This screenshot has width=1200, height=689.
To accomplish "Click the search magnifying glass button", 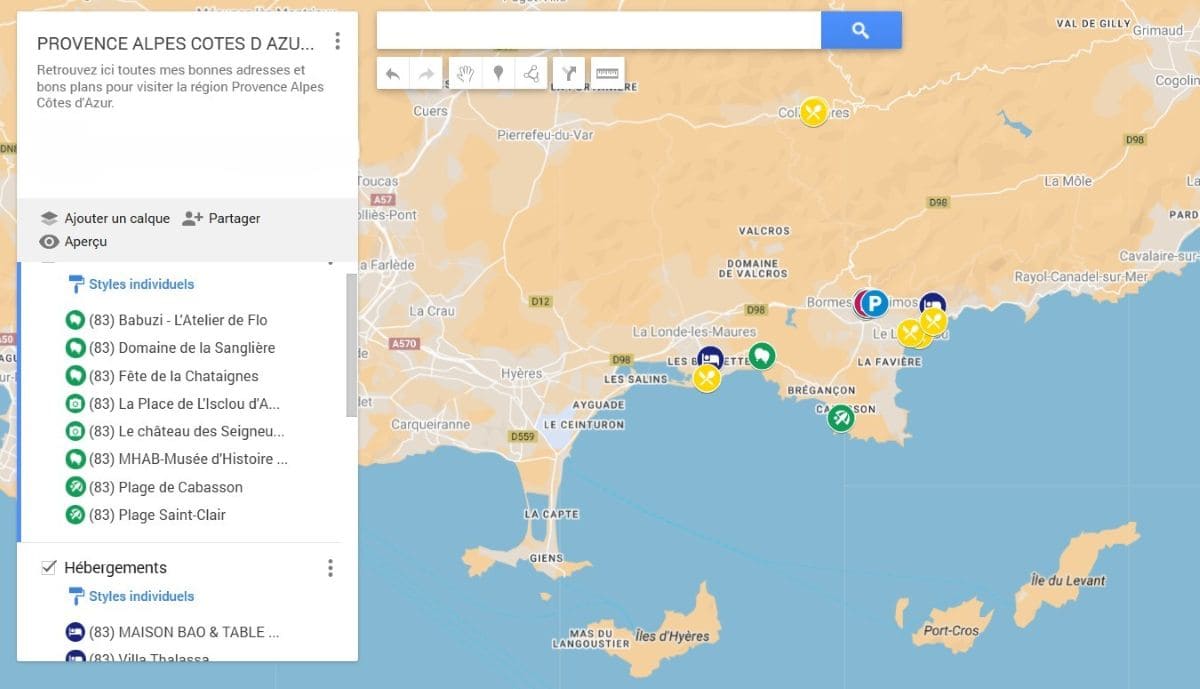I will (861, 30).
